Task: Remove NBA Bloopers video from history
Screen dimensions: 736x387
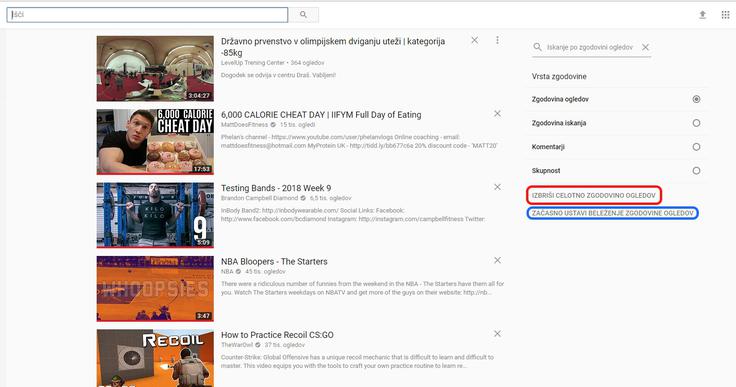Action: [497, 260]
